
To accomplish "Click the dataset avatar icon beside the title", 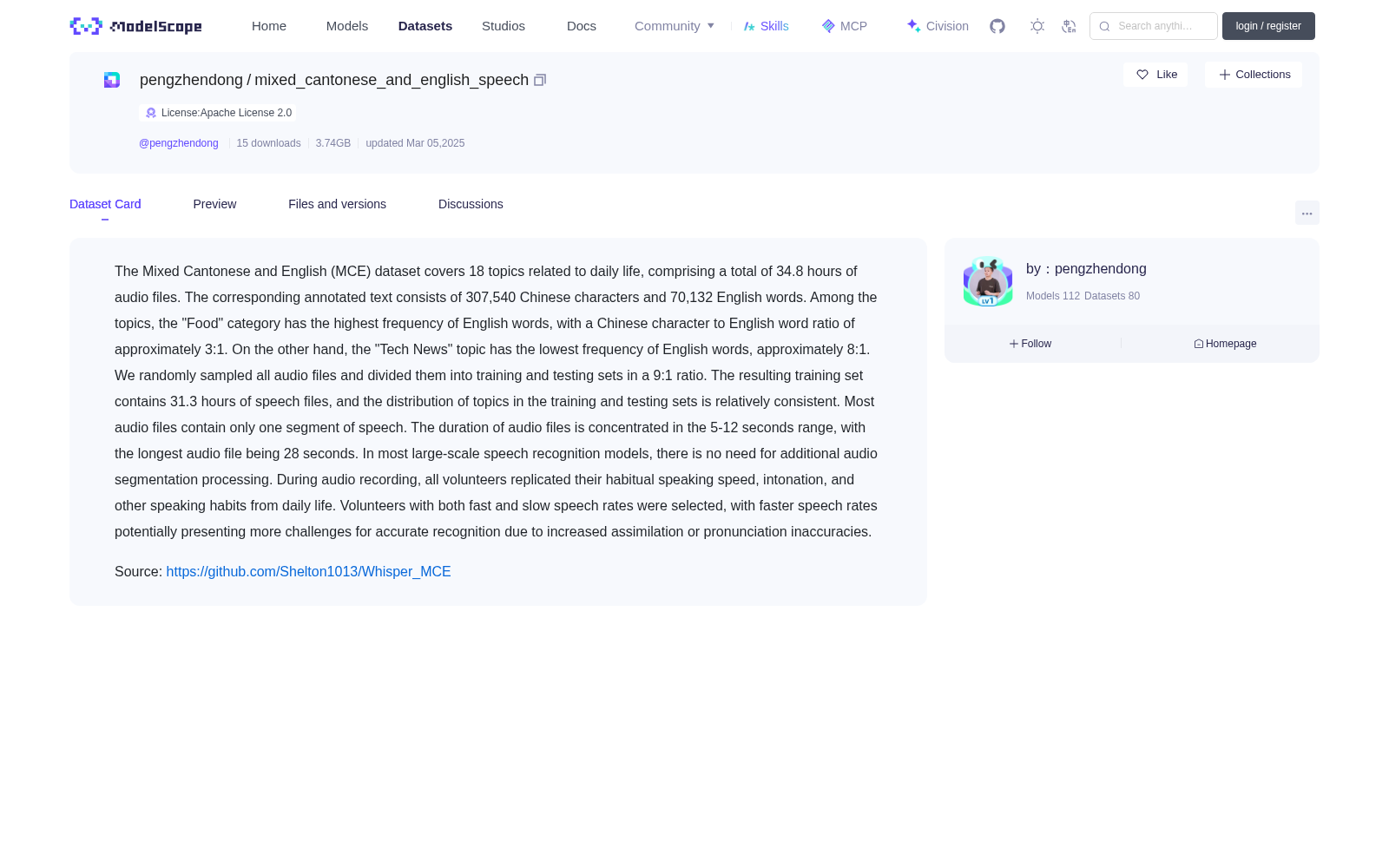I will tap(112, 80).
